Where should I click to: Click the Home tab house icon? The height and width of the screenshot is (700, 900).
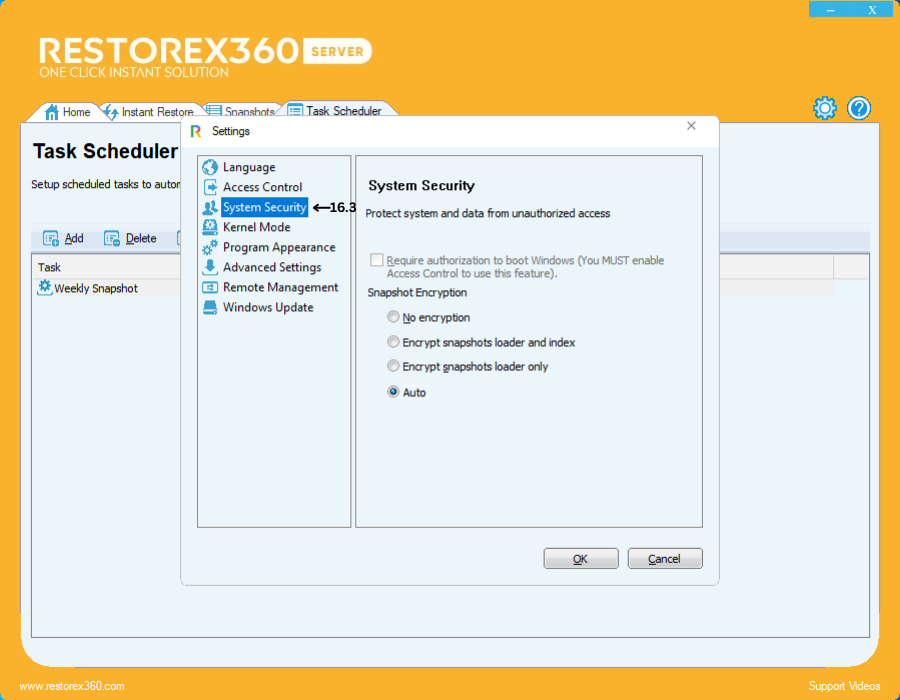point(52,112)
